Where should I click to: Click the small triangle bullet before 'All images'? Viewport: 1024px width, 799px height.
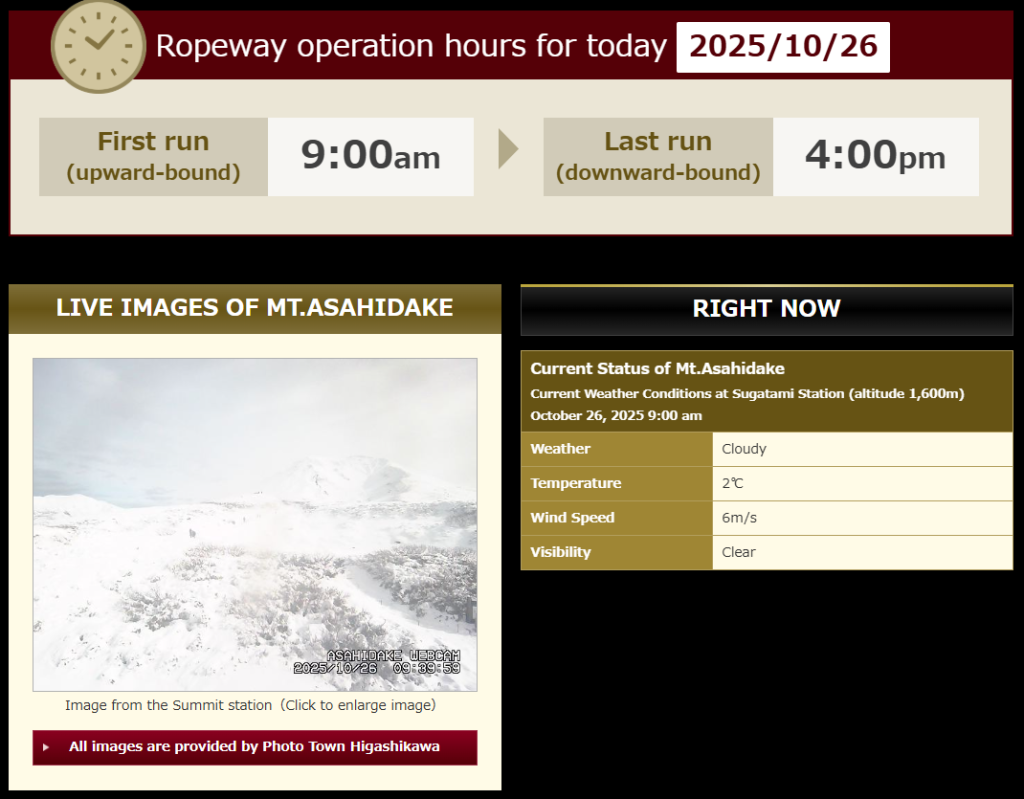(x=46, y=747)
